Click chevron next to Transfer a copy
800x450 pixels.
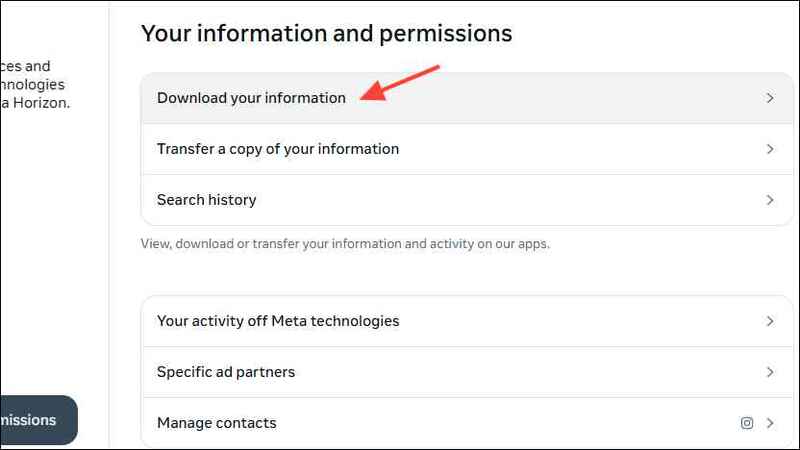click(770, 149)
